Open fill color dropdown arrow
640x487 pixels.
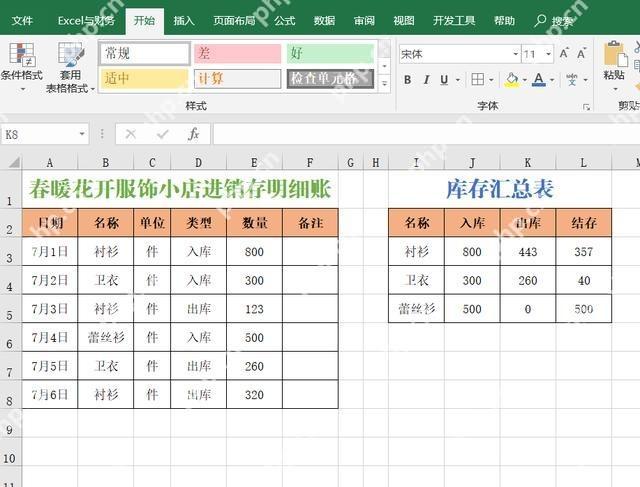pyautogui.click(x=524, y=80)
